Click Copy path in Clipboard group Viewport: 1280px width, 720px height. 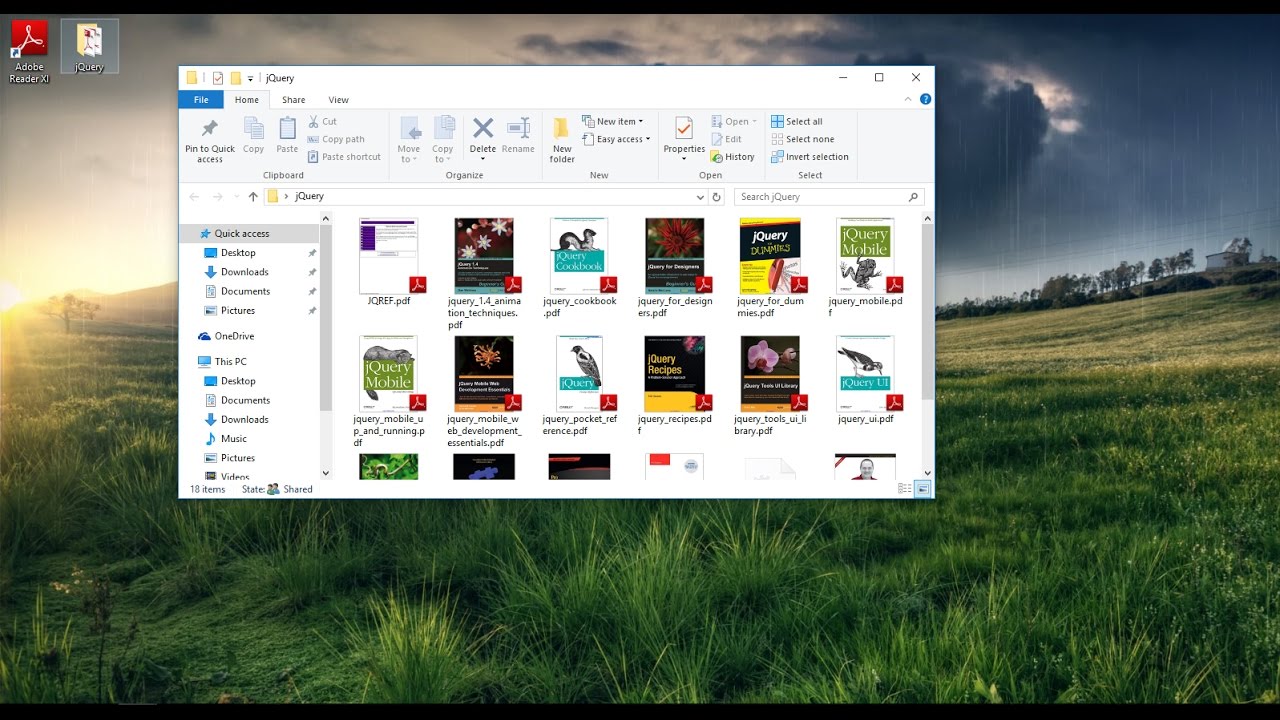click(x=336, y=139)
